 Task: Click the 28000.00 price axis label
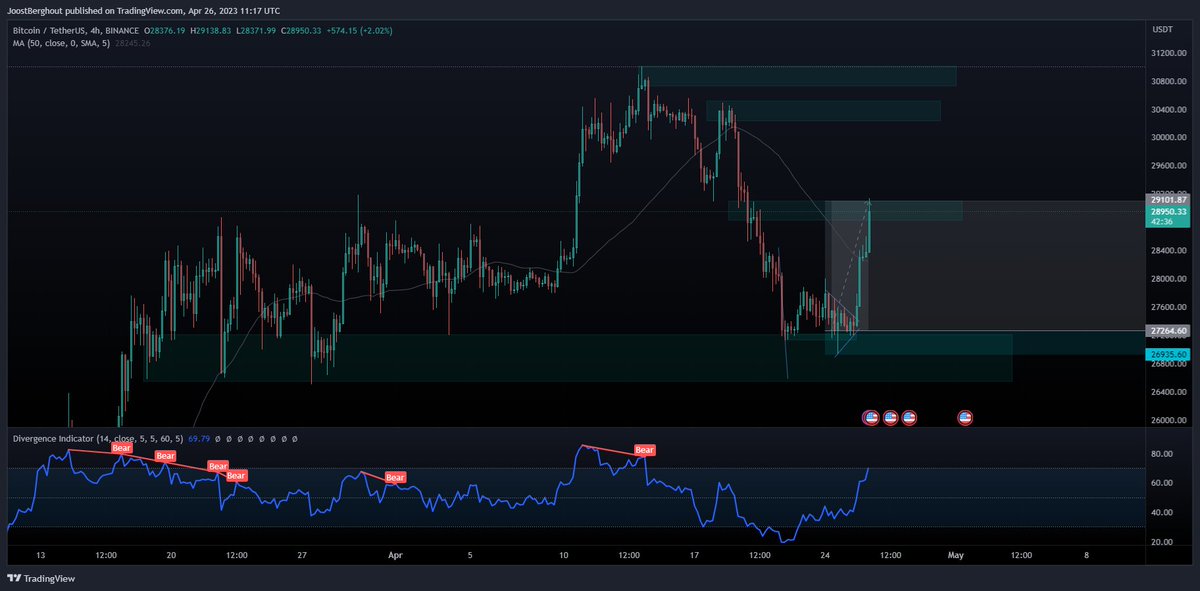point(1169,279)
